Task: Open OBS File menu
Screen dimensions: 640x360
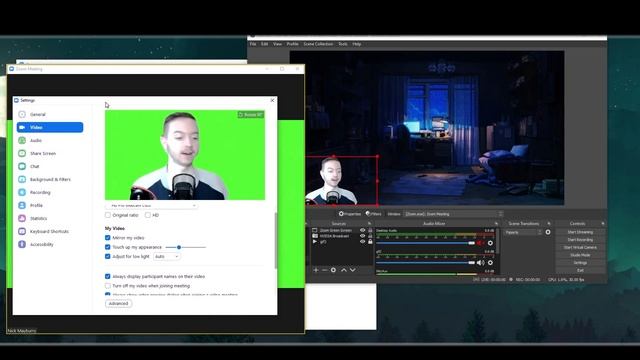Action: [253, 44]
